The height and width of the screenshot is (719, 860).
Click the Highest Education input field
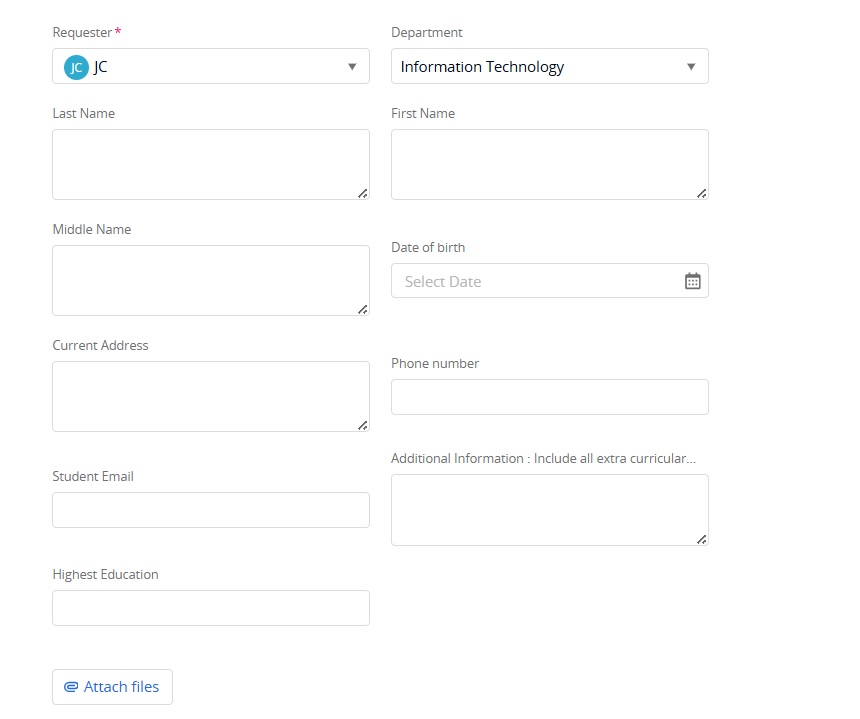211,608
